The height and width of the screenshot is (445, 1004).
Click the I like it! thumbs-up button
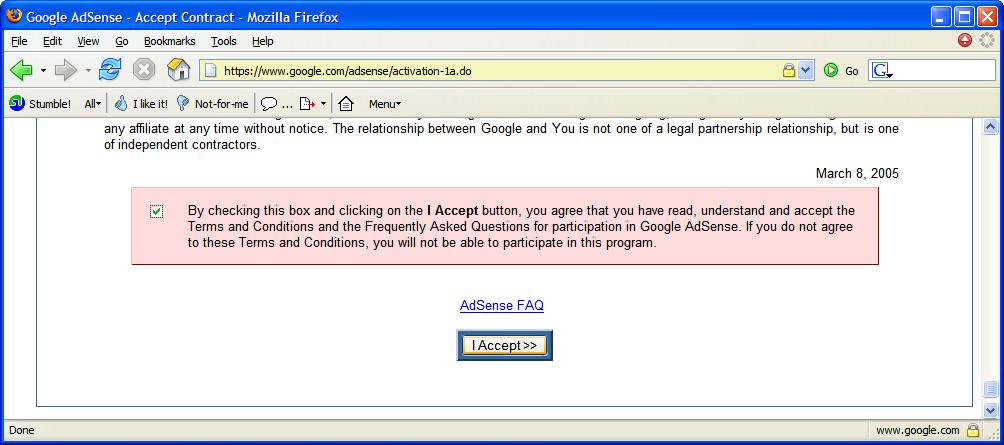tap(142, 104)
